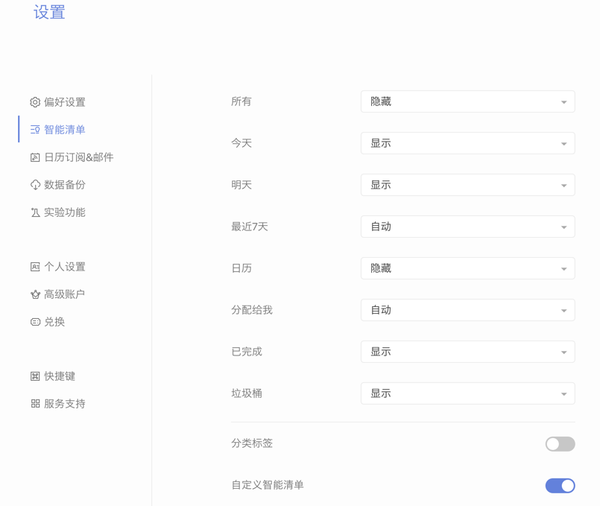Open the 垃圾桶 visibility dropdown
Screen dimensions: 600x506
[468, 393]
